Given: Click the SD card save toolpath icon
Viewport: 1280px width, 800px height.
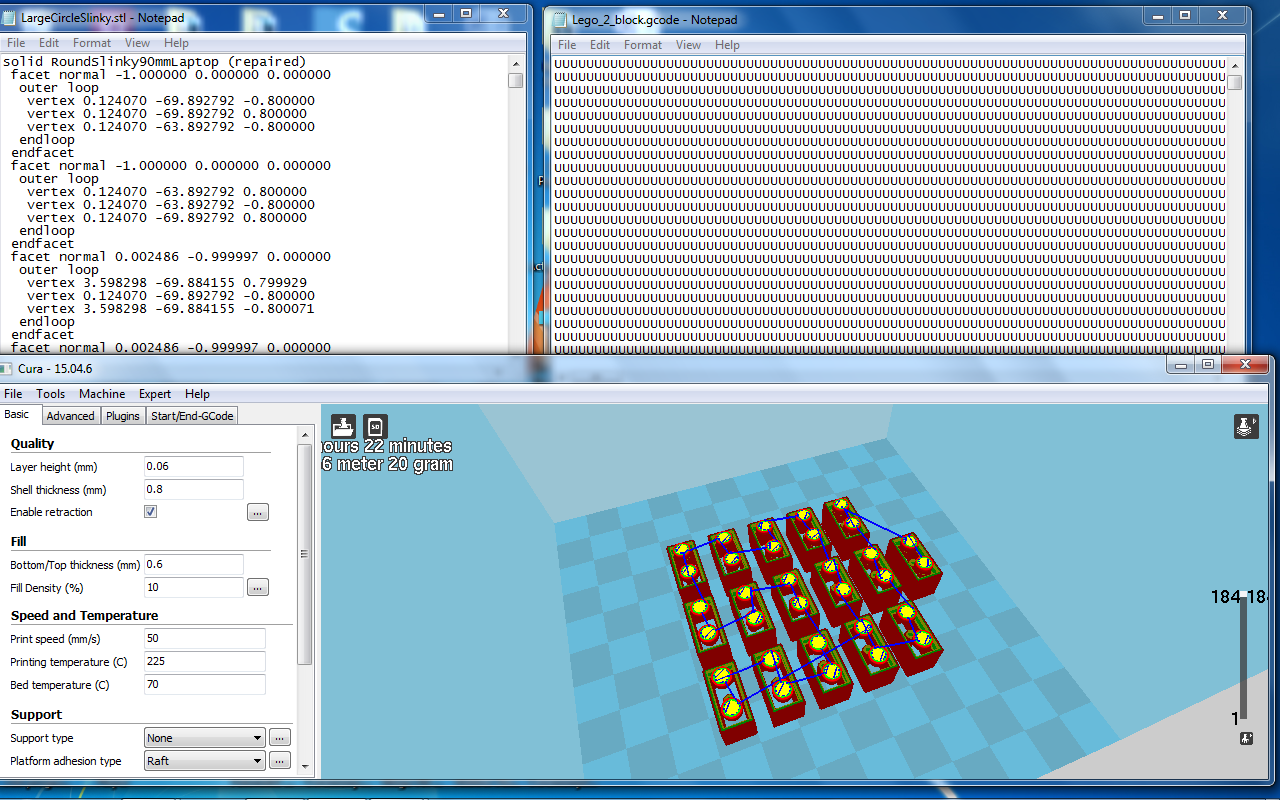Looking at the screenshot, I should (375, 427).
